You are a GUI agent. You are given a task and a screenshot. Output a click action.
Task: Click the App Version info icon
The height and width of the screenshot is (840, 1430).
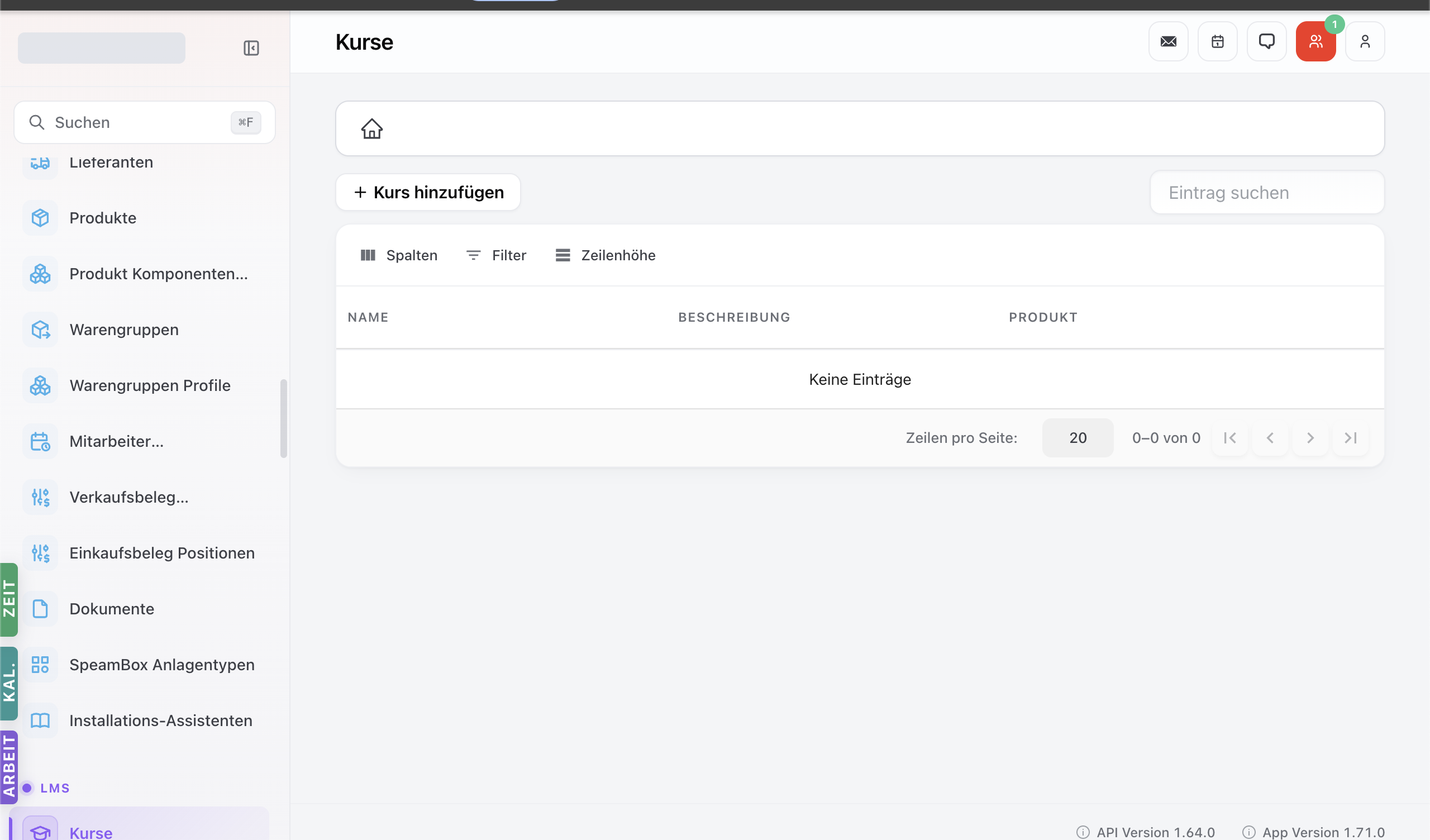pyautogui.click(x=1249, y=832)
